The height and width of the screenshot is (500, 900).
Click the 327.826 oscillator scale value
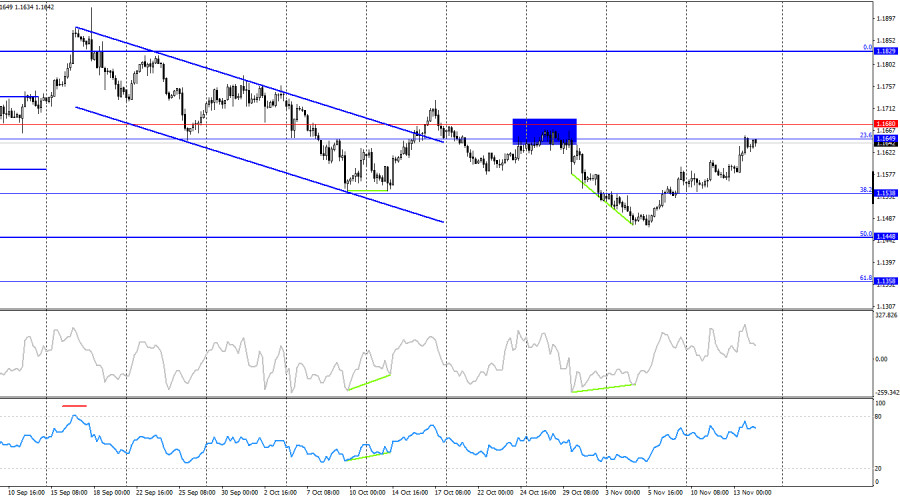tap(886, 316)
